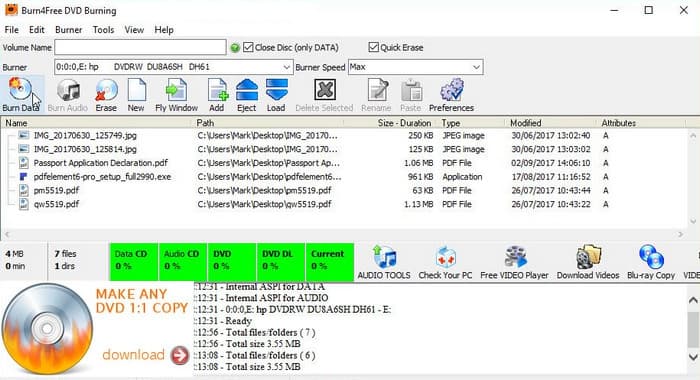Image resolution: width=700 pixels, height=380 pixels.
Task: Click the log panel scroll-up arrow
Action: coord(693,300)
